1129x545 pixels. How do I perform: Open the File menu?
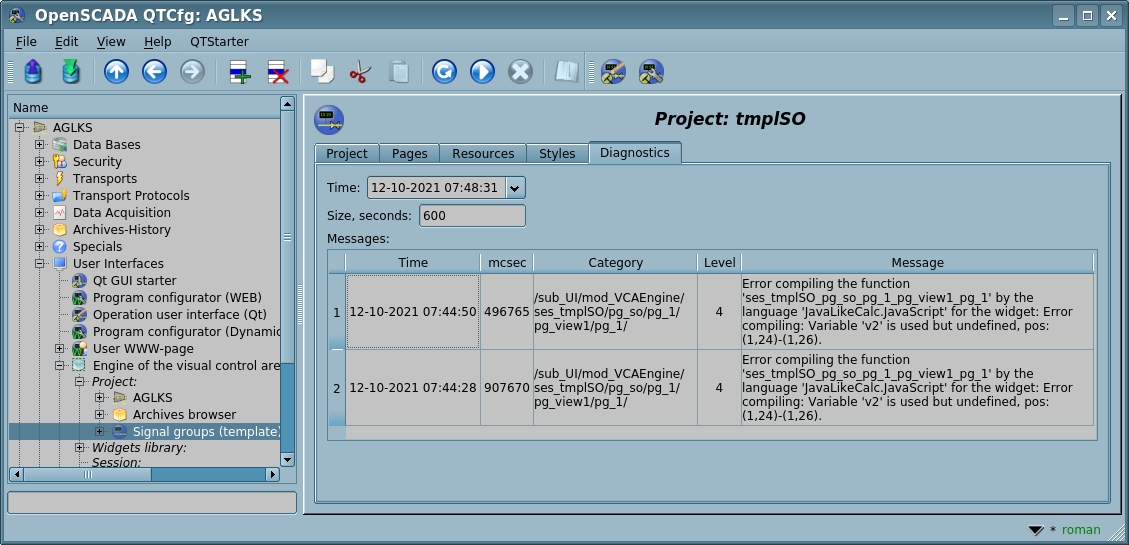[26, 42]
